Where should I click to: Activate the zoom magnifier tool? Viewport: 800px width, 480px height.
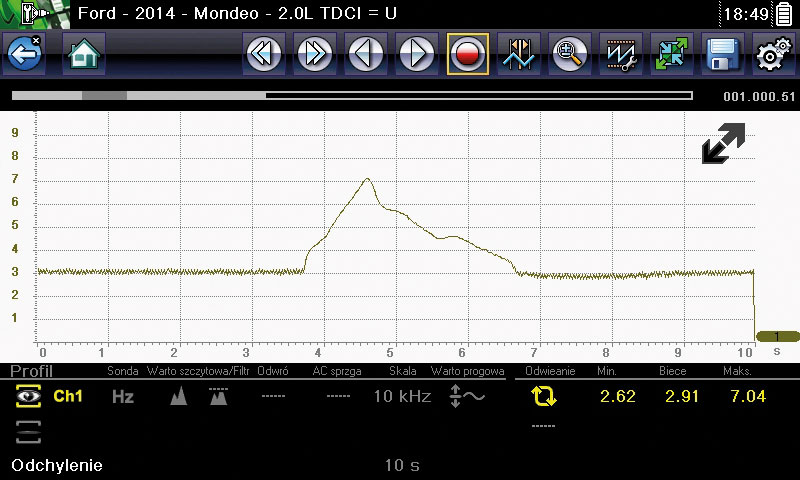[x=569, y=54]
